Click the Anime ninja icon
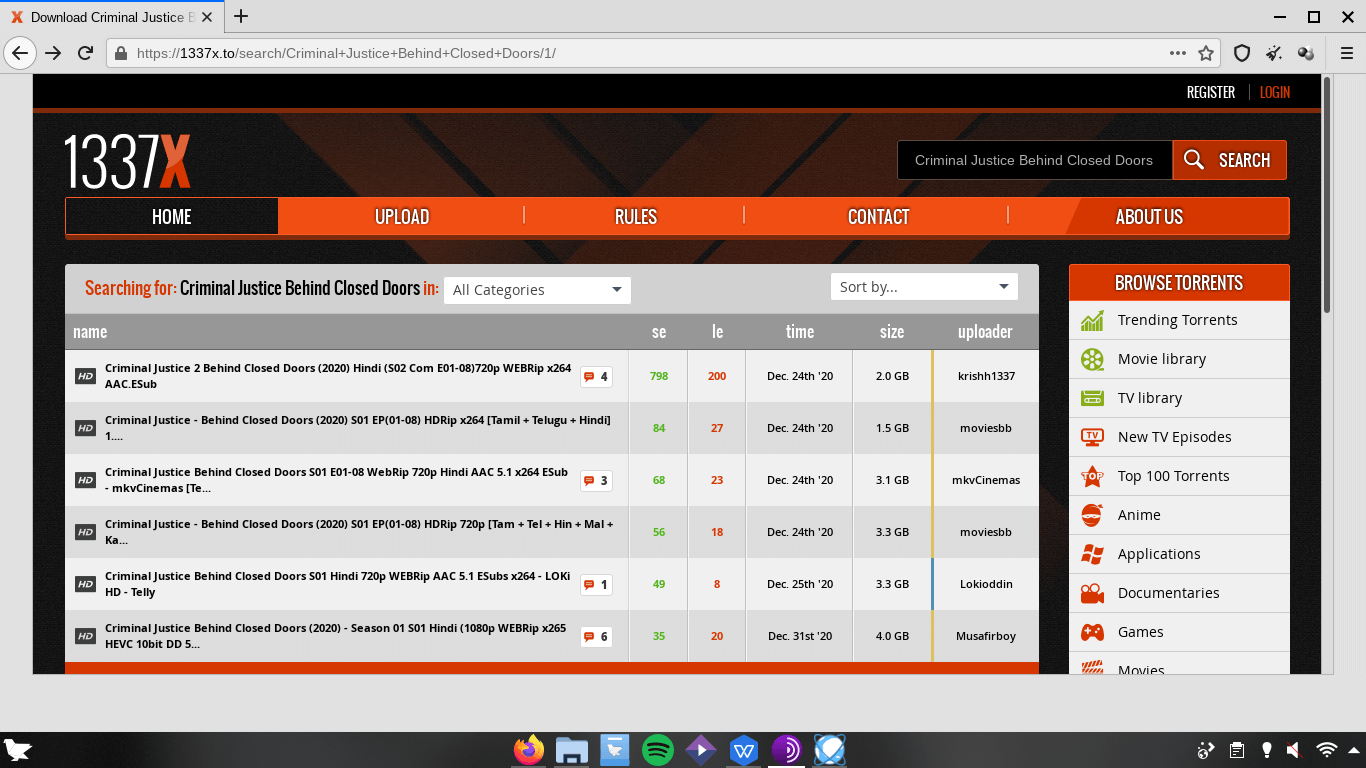This screenshot has width=1366, height=768. [1092, 515]
